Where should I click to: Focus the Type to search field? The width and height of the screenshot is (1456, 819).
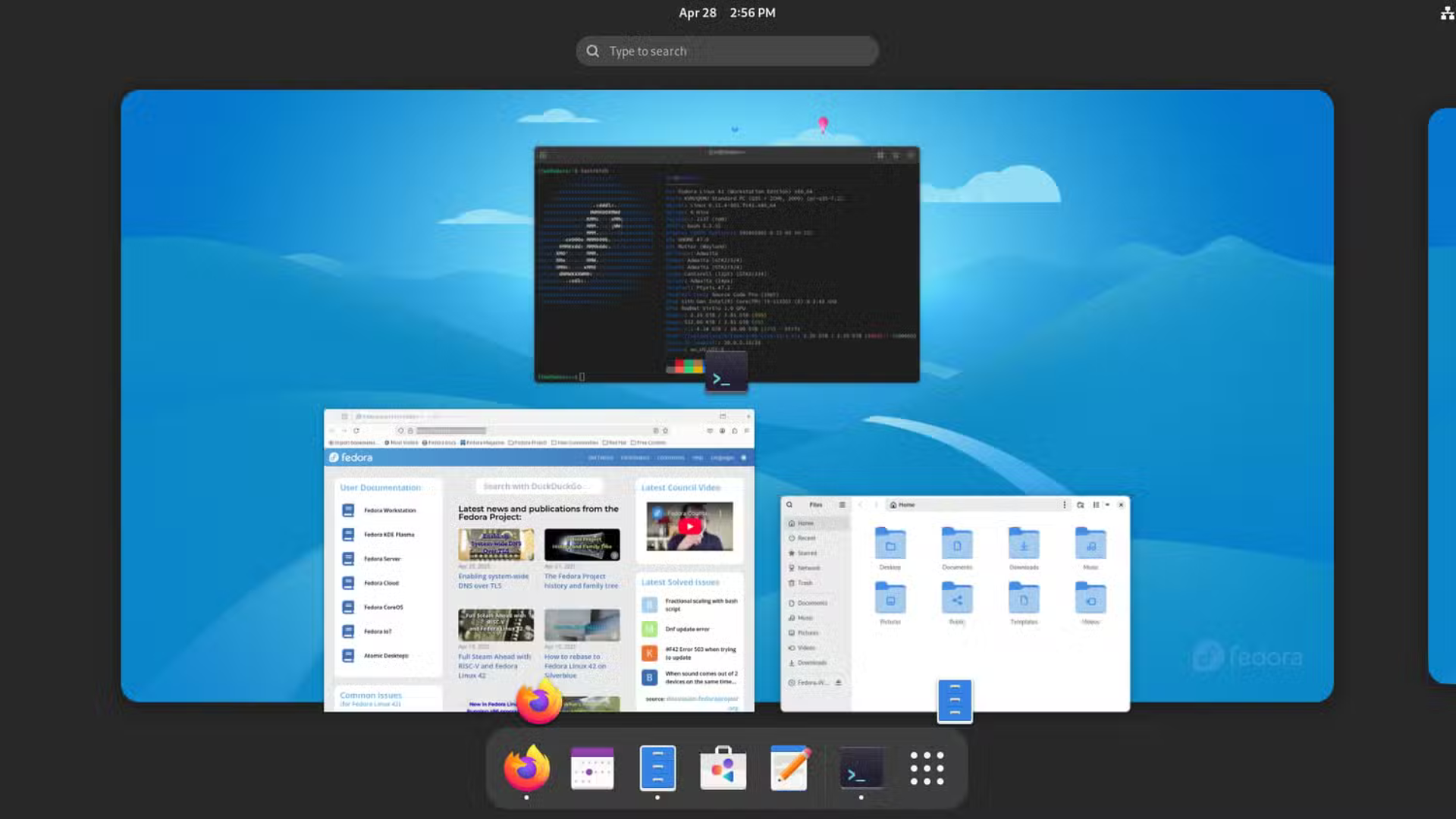click(x=728, y=51)
